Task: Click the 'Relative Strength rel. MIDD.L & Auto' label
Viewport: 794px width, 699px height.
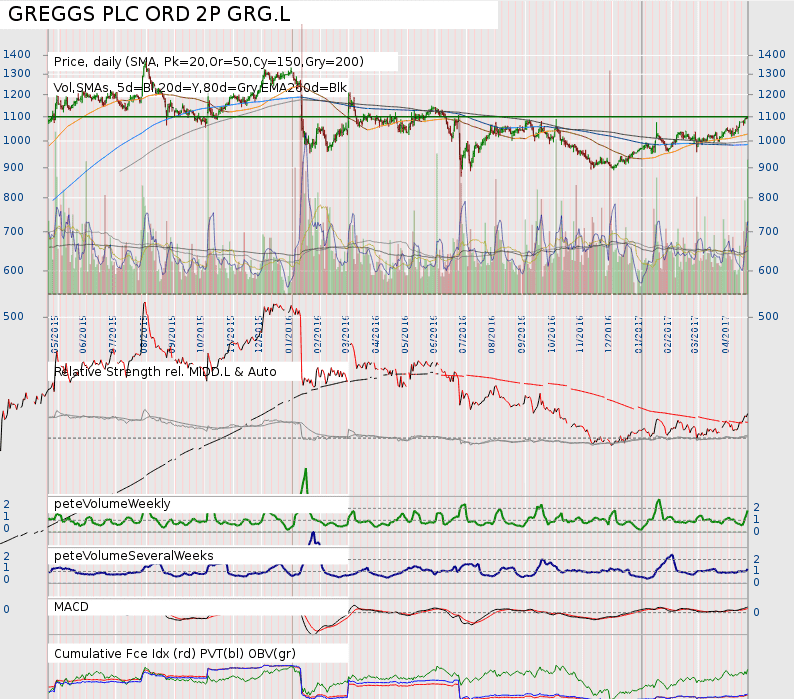Action: pyautogui.click(x=165, y=372)
